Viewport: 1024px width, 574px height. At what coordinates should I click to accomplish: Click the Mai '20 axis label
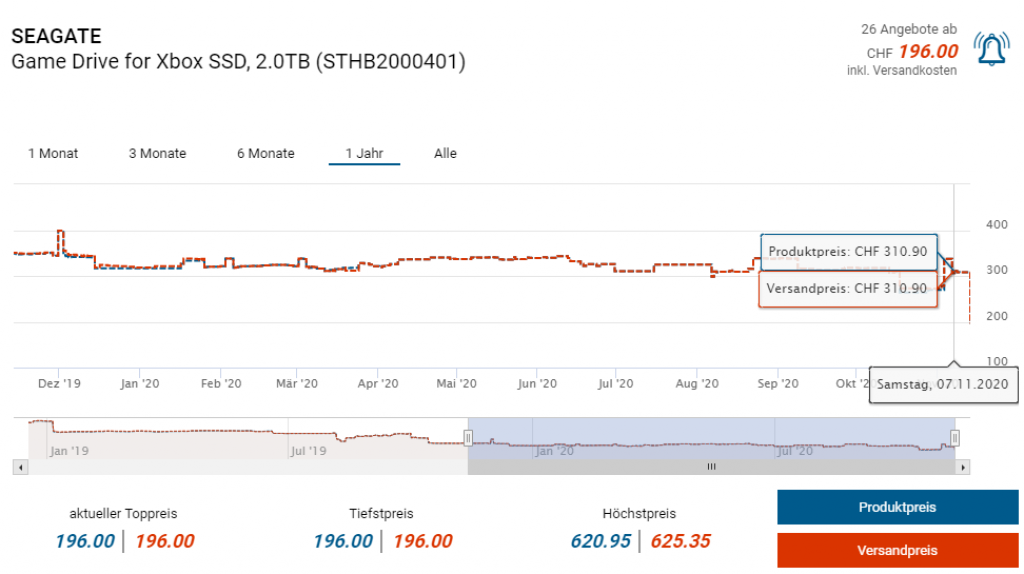click(457, 383)
